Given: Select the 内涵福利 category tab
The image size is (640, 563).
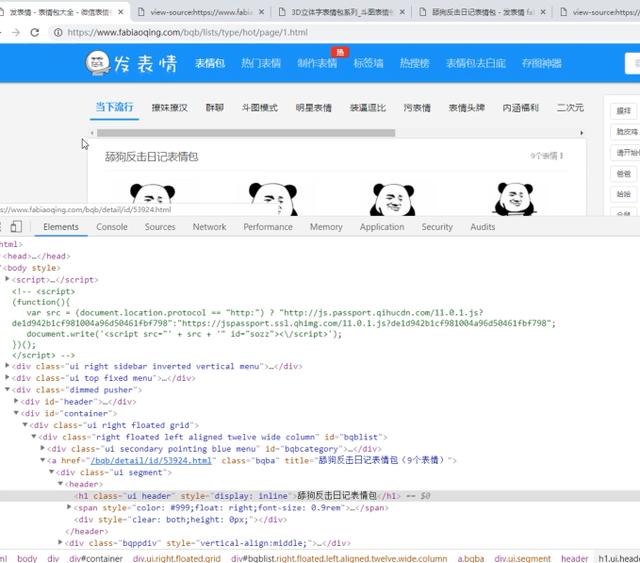Looking at the screenshot, I should pyautogui.click(x=520, y=108).
